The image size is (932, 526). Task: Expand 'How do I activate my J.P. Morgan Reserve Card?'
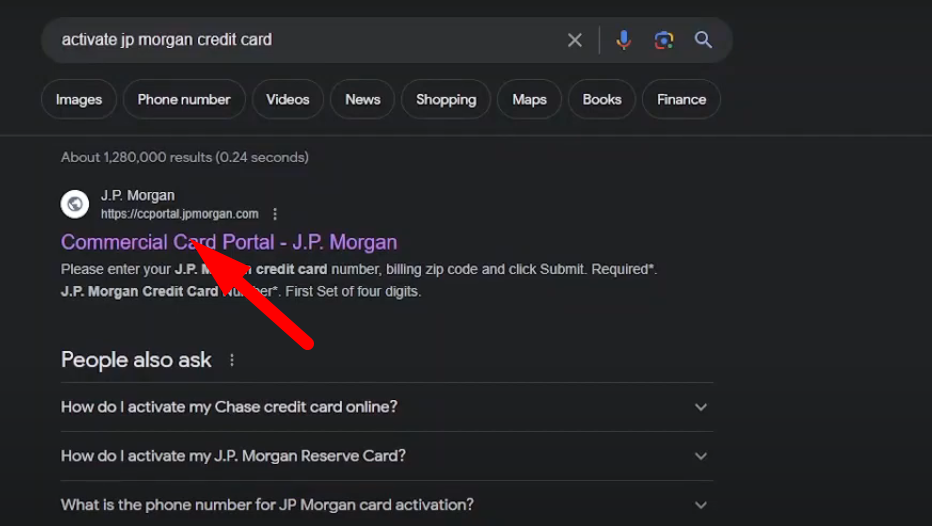[x=387, y=456]
